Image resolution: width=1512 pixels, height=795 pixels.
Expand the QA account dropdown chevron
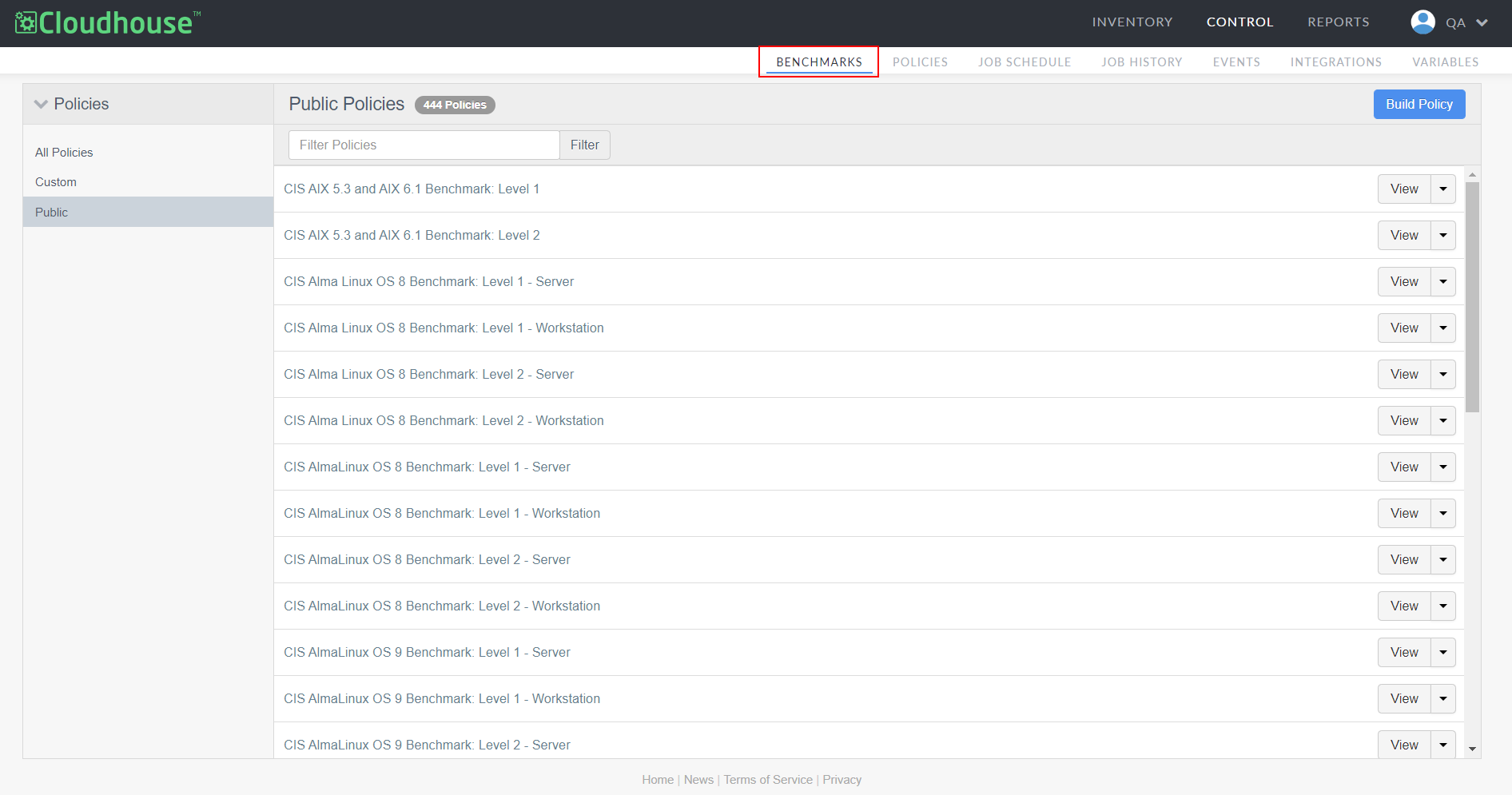[1482, 23]
